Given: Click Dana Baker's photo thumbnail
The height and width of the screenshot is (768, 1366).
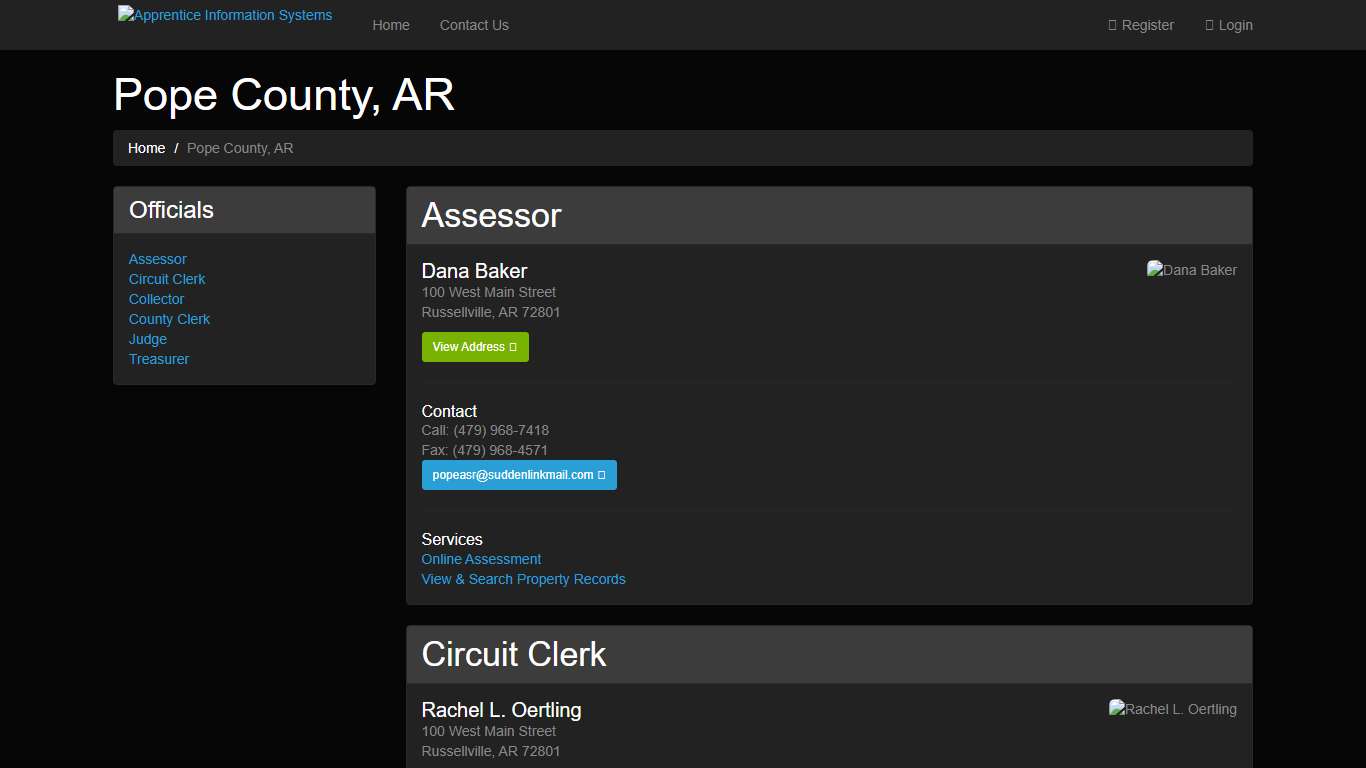Looking at the screenshot, I should 1191,270.
